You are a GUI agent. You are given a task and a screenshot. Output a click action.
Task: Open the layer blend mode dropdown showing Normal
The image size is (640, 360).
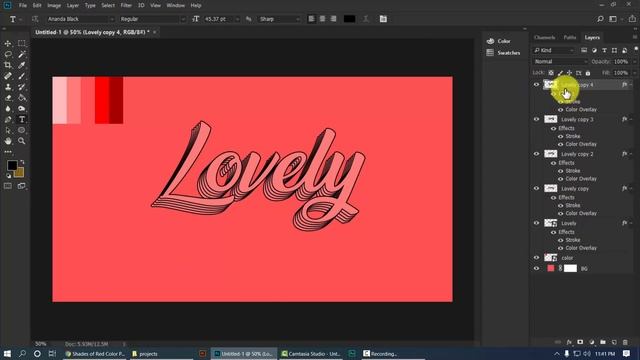(x=560, y=62)
